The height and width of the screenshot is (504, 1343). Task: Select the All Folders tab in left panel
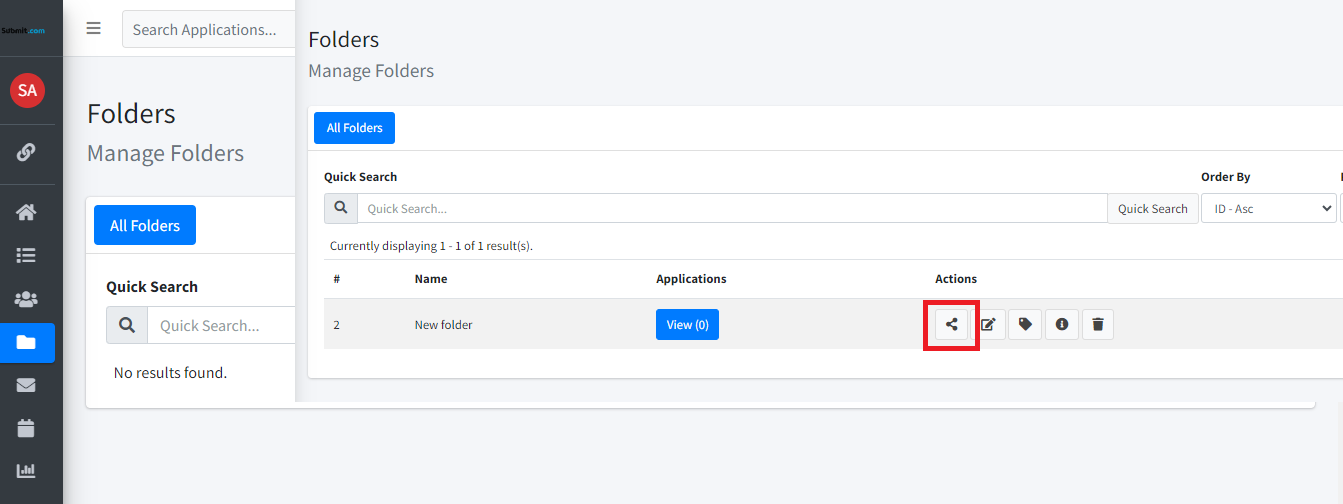click(145, 225)
